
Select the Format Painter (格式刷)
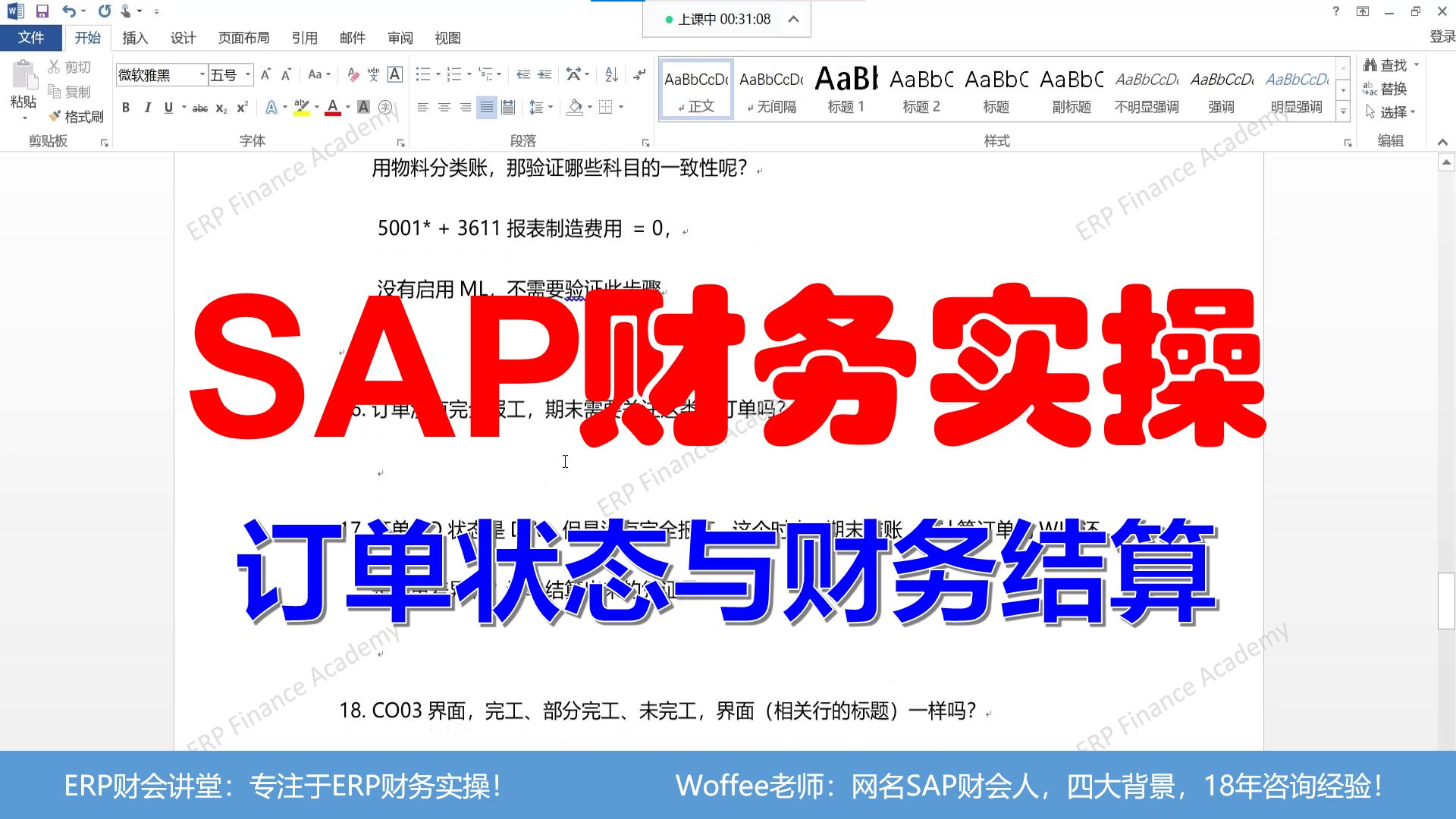pyautogui.click(x=76, y=117)
